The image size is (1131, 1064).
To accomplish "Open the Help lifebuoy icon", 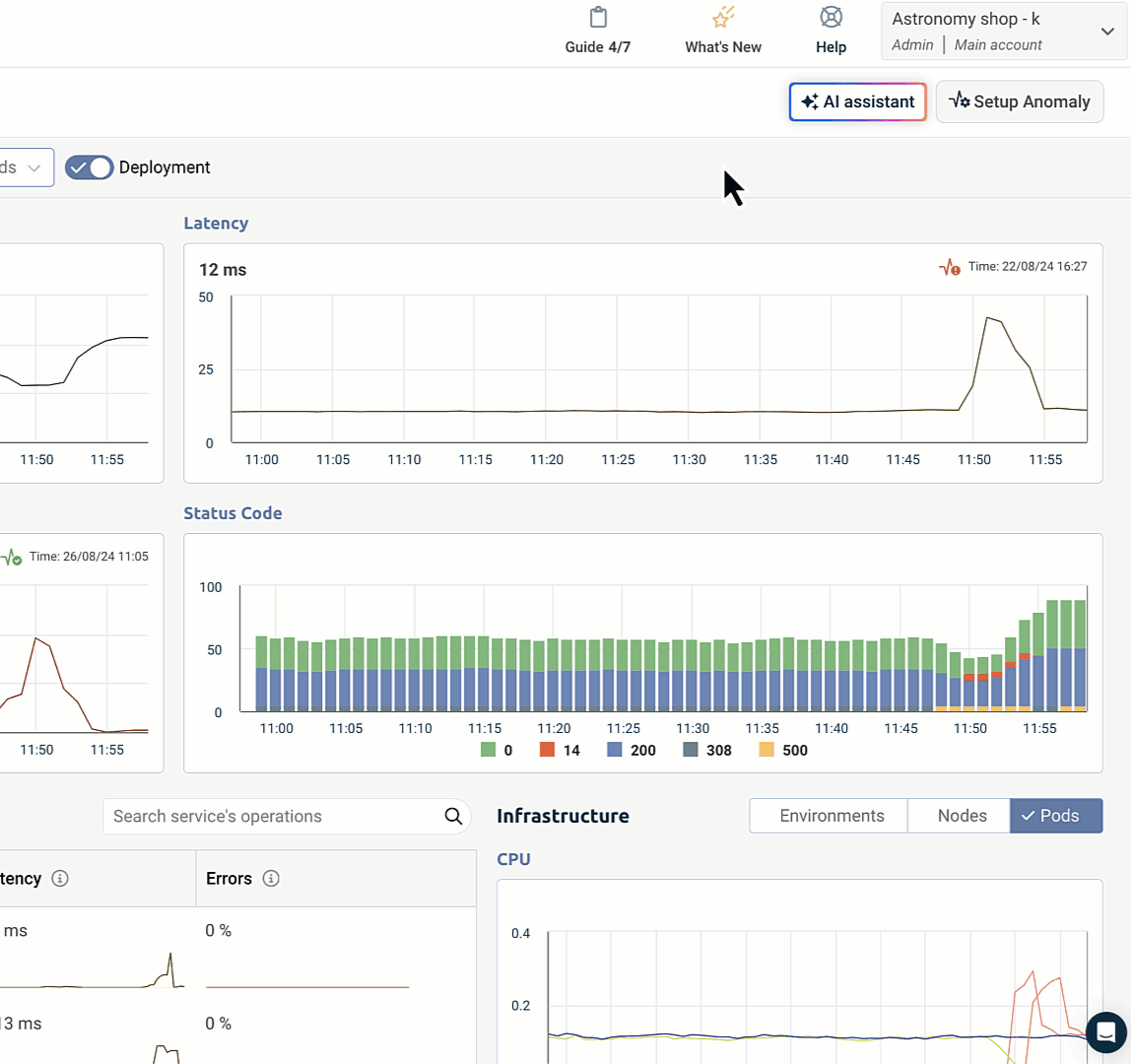I will [831, 17].
